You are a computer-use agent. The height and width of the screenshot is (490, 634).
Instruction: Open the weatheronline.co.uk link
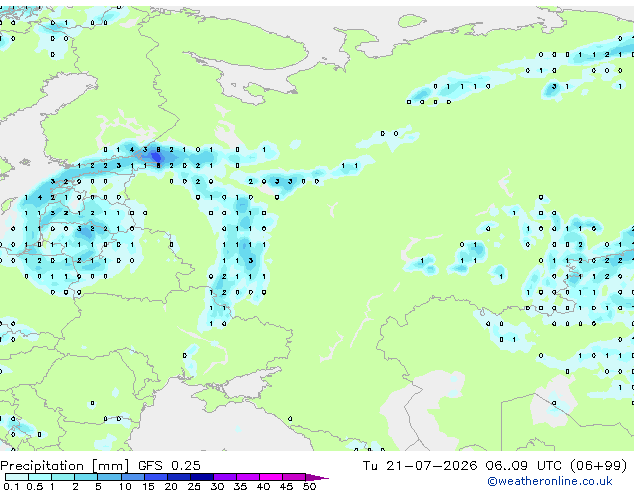click(x=550, y=481)
